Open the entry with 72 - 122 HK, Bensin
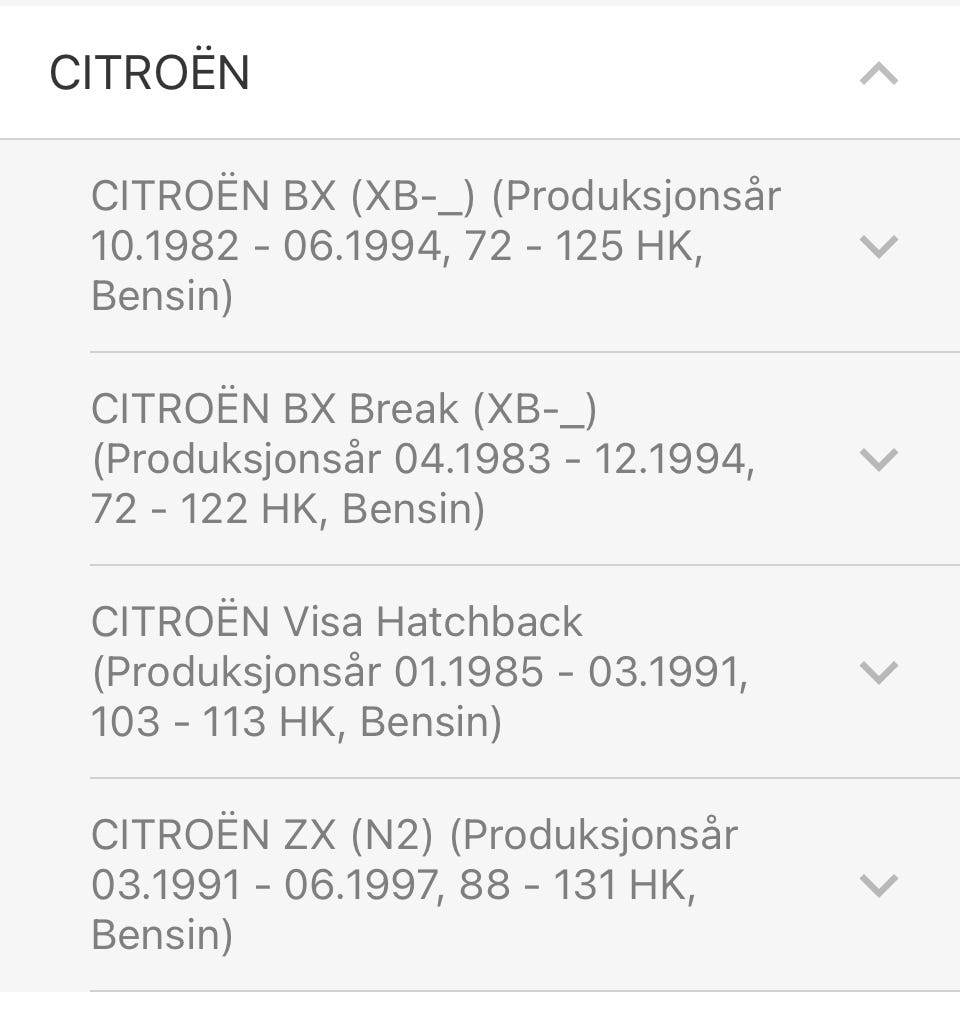 [480, 458]
